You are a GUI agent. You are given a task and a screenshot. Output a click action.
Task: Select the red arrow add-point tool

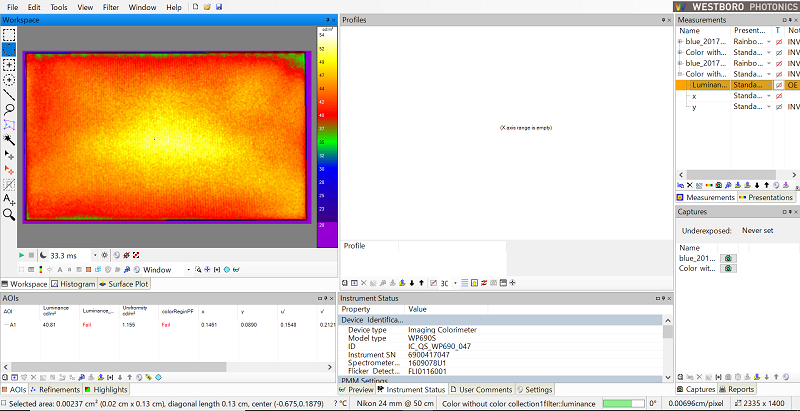tap(9, 169)
